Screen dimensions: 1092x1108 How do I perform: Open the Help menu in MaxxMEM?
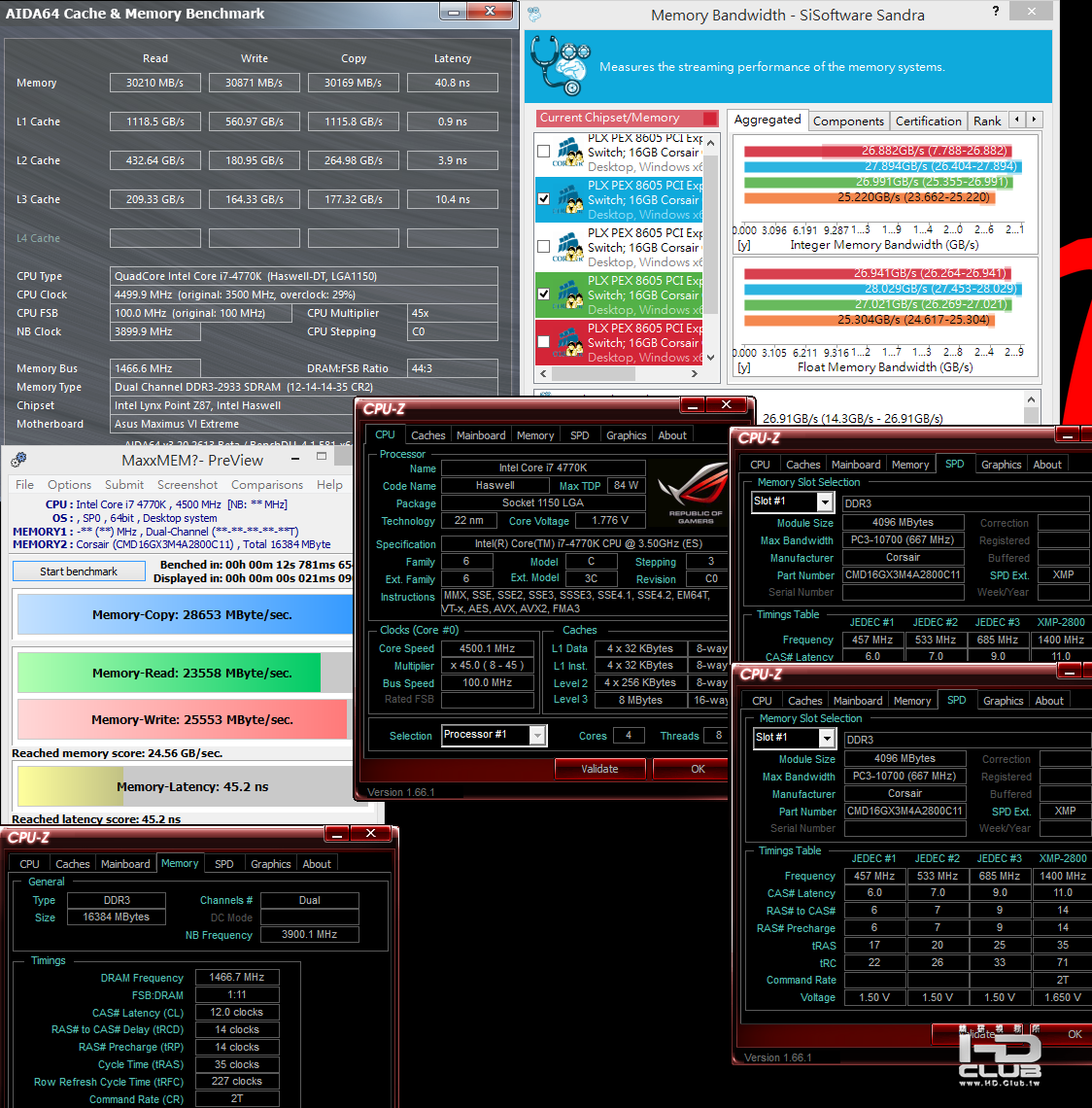329,485
